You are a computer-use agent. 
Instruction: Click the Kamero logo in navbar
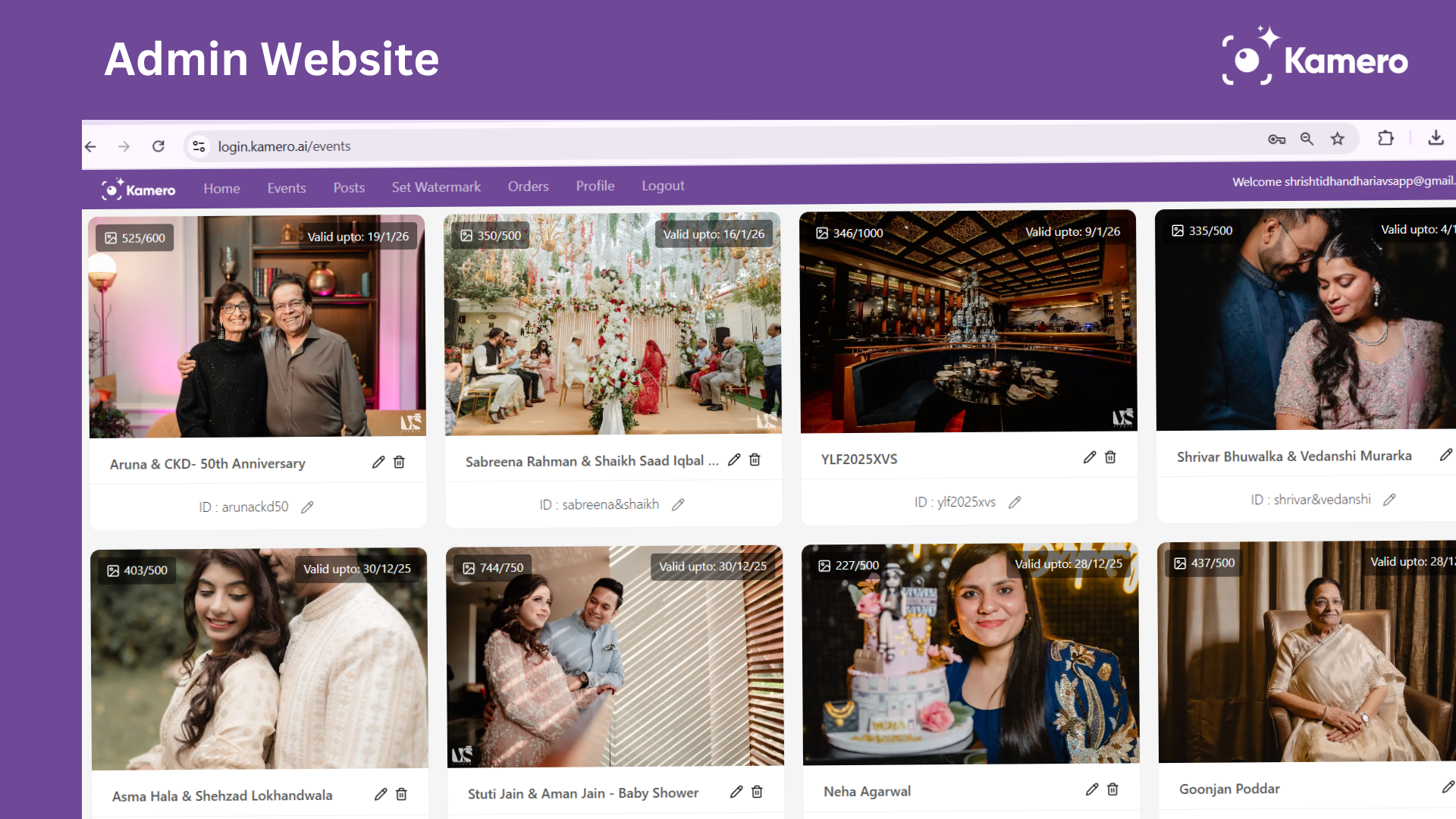[139, 189]
